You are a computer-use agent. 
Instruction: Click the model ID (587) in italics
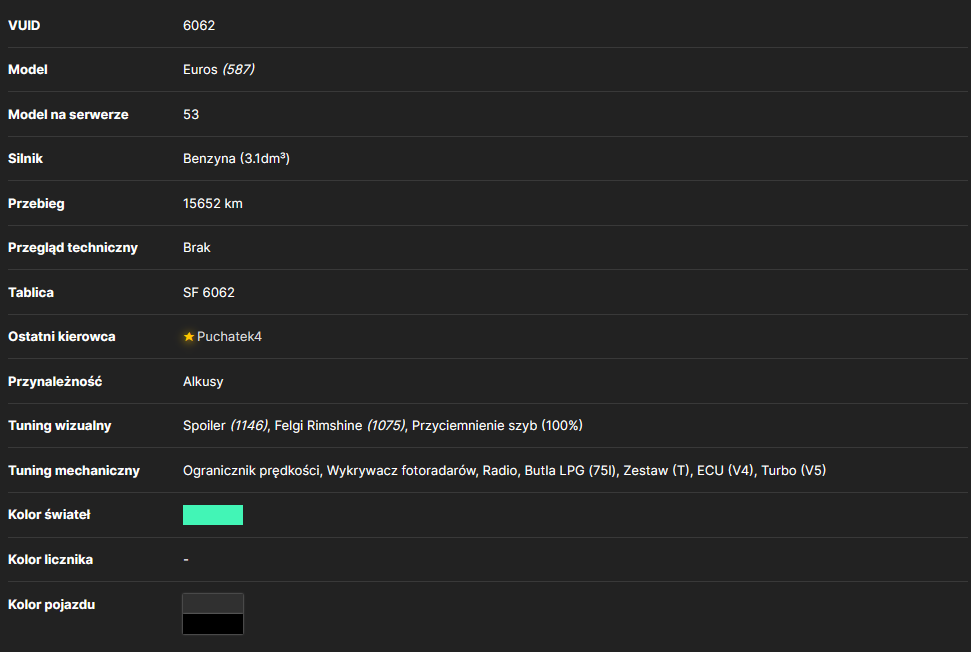[x=238, y=69]
